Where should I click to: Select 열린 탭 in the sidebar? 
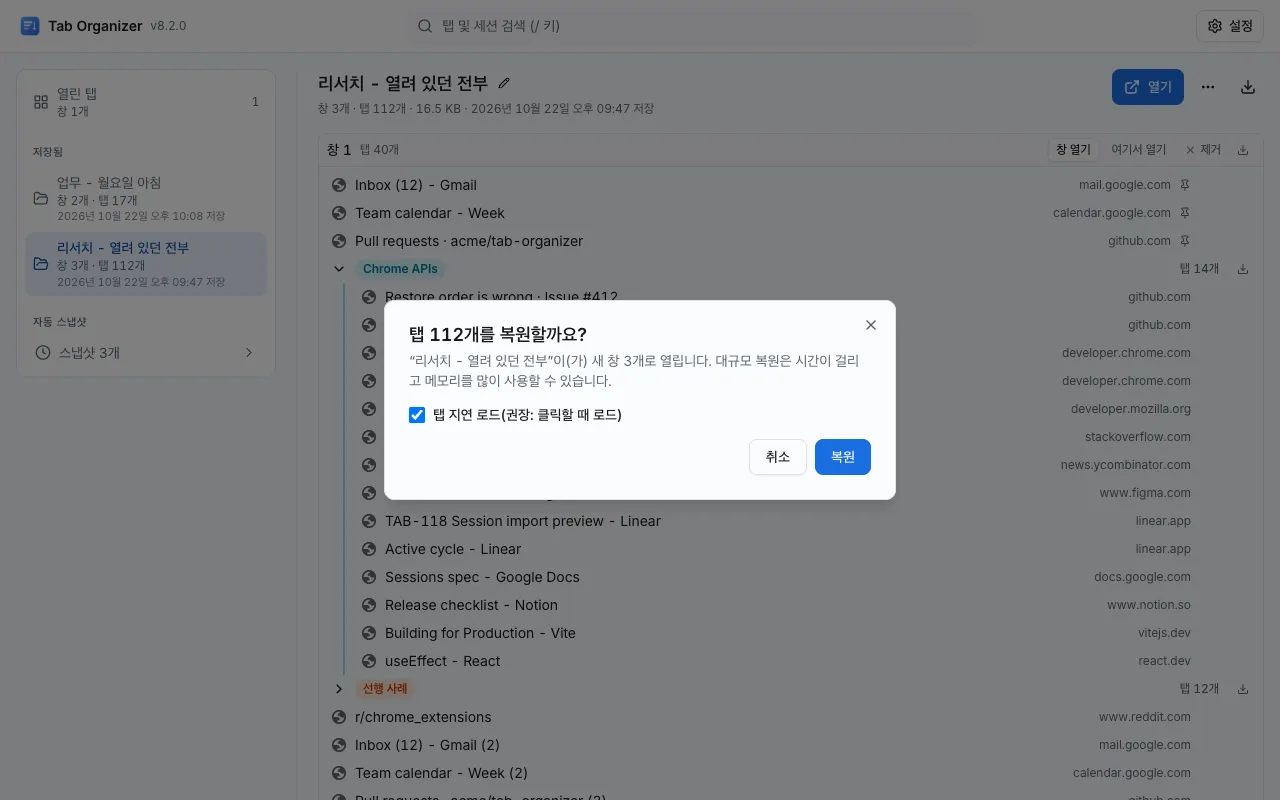pos(146,102)
